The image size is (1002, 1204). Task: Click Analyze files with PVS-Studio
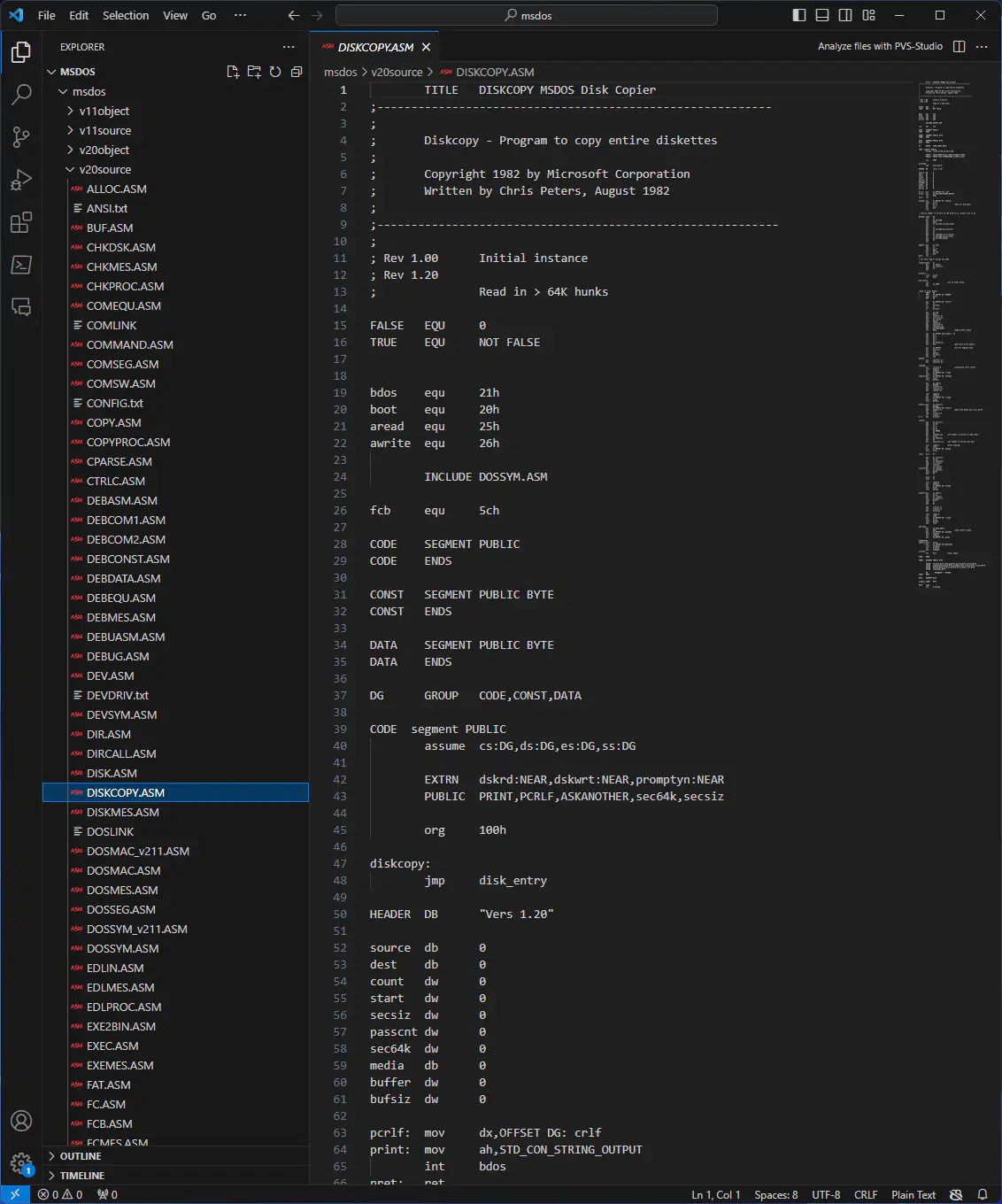coord(880,46)
